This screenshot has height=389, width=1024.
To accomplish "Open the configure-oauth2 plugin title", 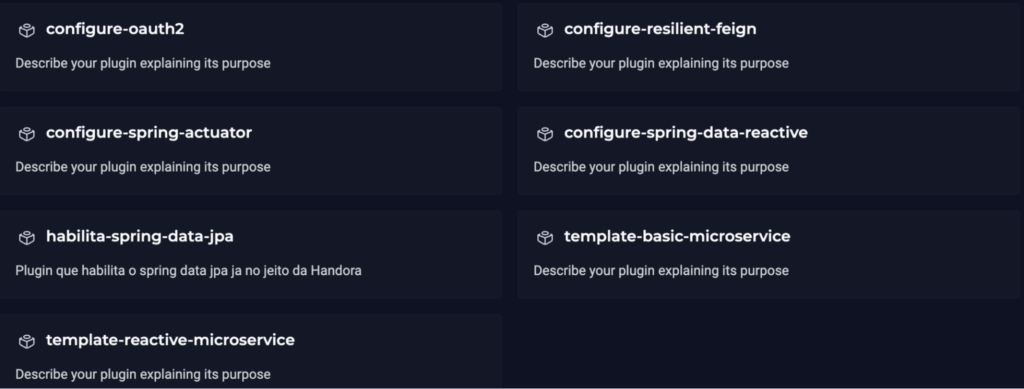I will [x=115, y=29].
